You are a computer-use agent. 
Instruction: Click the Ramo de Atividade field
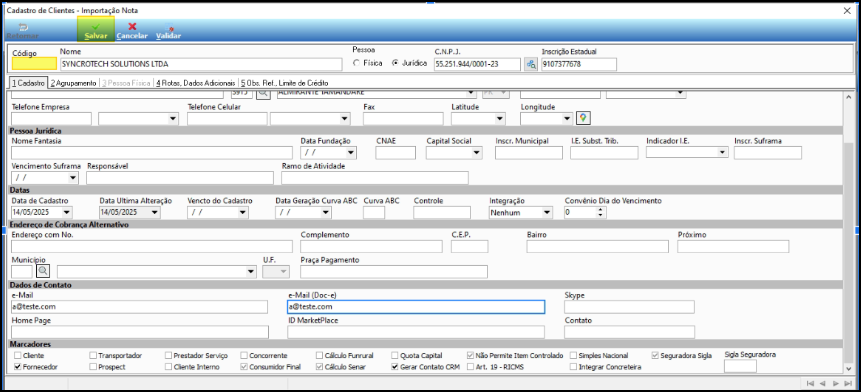click(375, 178)
